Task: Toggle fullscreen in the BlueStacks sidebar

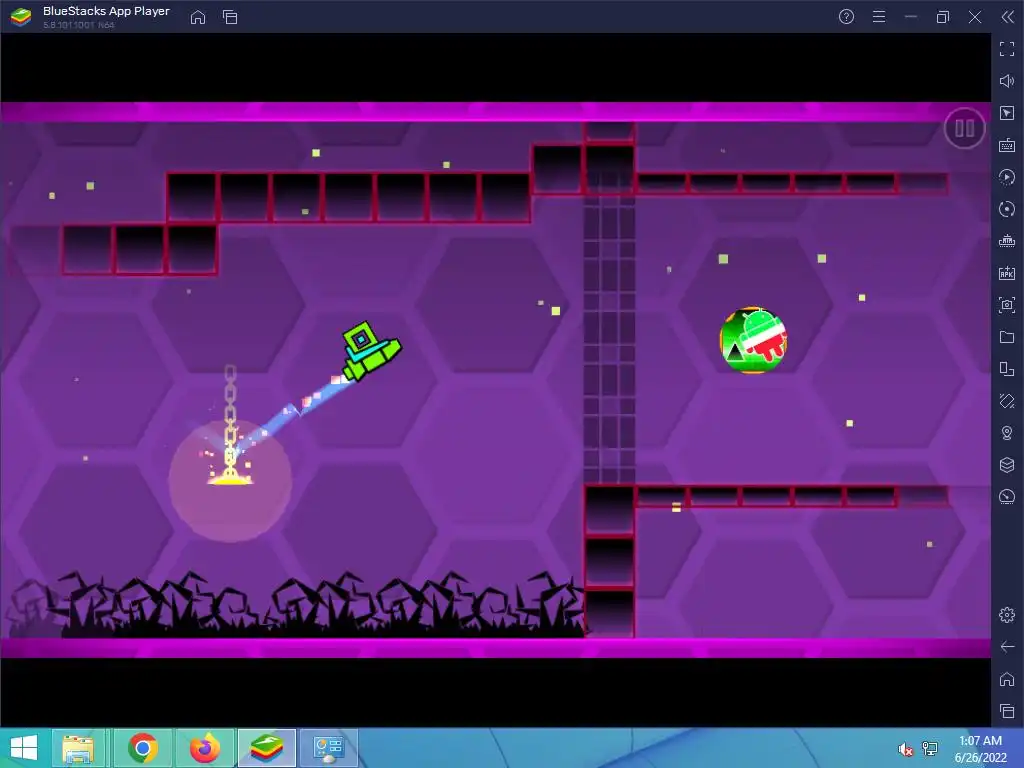Action: (x=1007, y=49)
